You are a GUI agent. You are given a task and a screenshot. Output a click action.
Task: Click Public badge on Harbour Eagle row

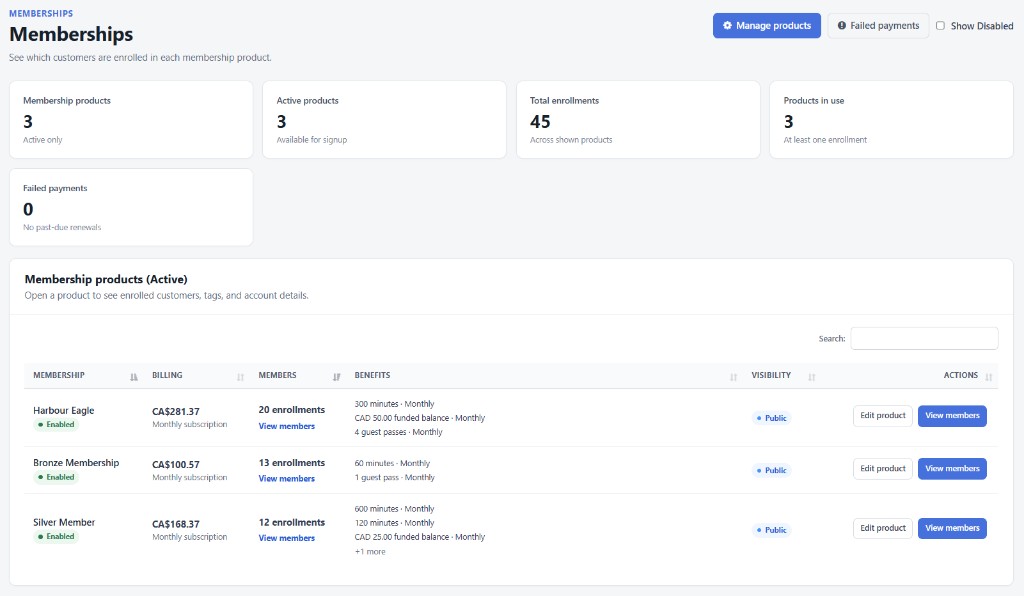click(771, 418)
